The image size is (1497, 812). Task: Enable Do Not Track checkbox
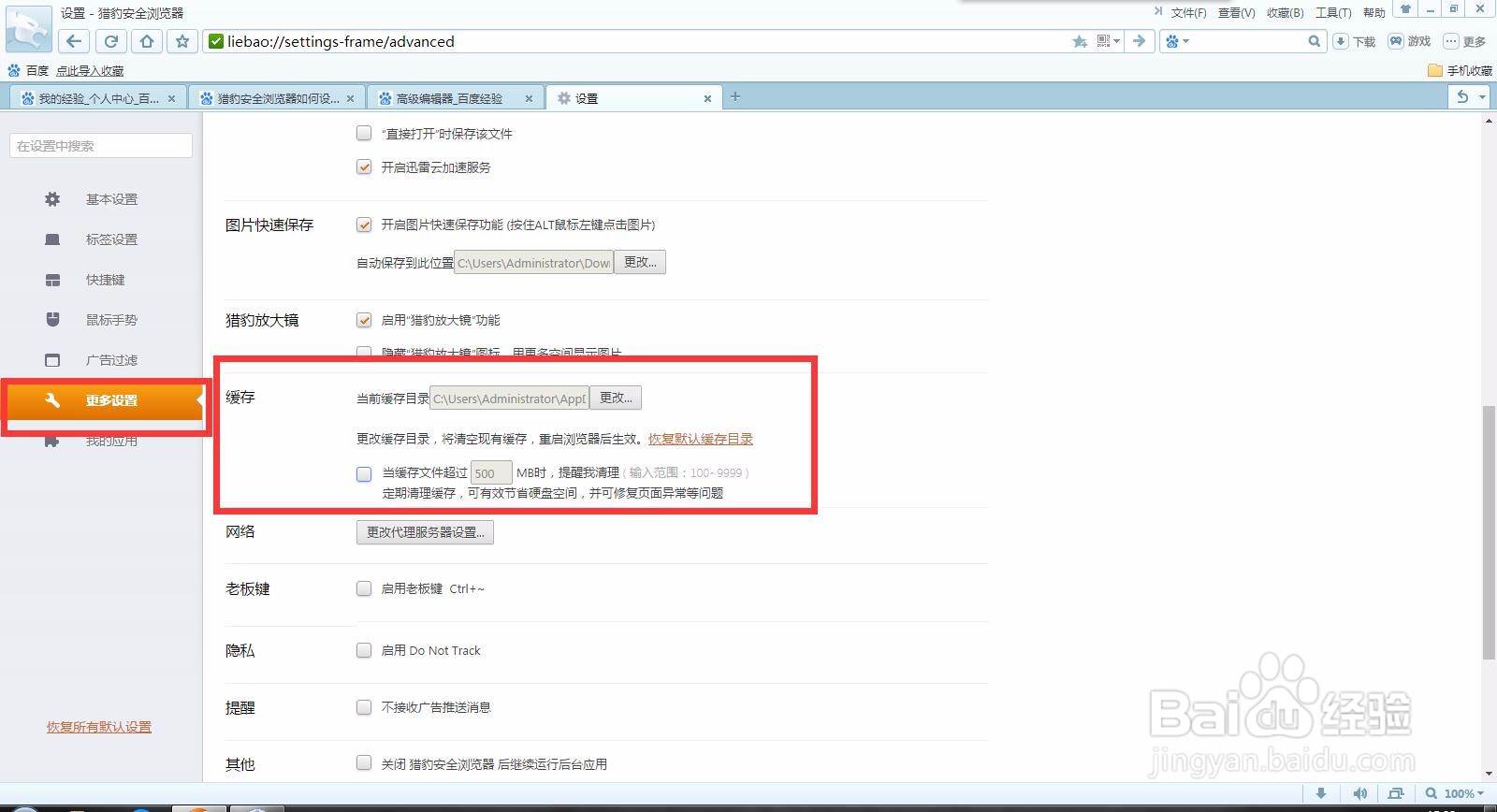coord(364,650)
